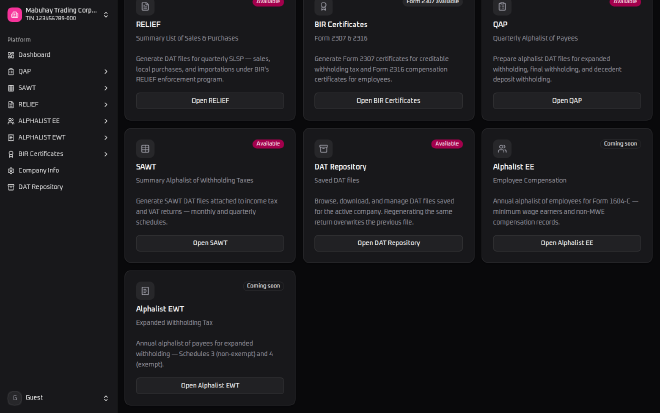Click the RELIEF card document icon

145,7
